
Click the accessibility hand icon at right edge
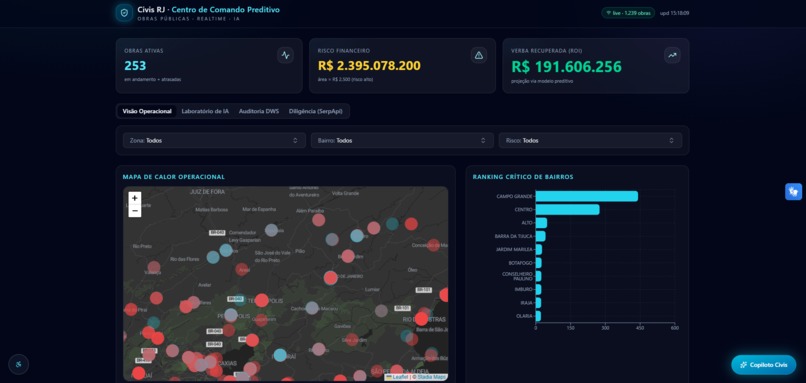(x=793, y=192)
